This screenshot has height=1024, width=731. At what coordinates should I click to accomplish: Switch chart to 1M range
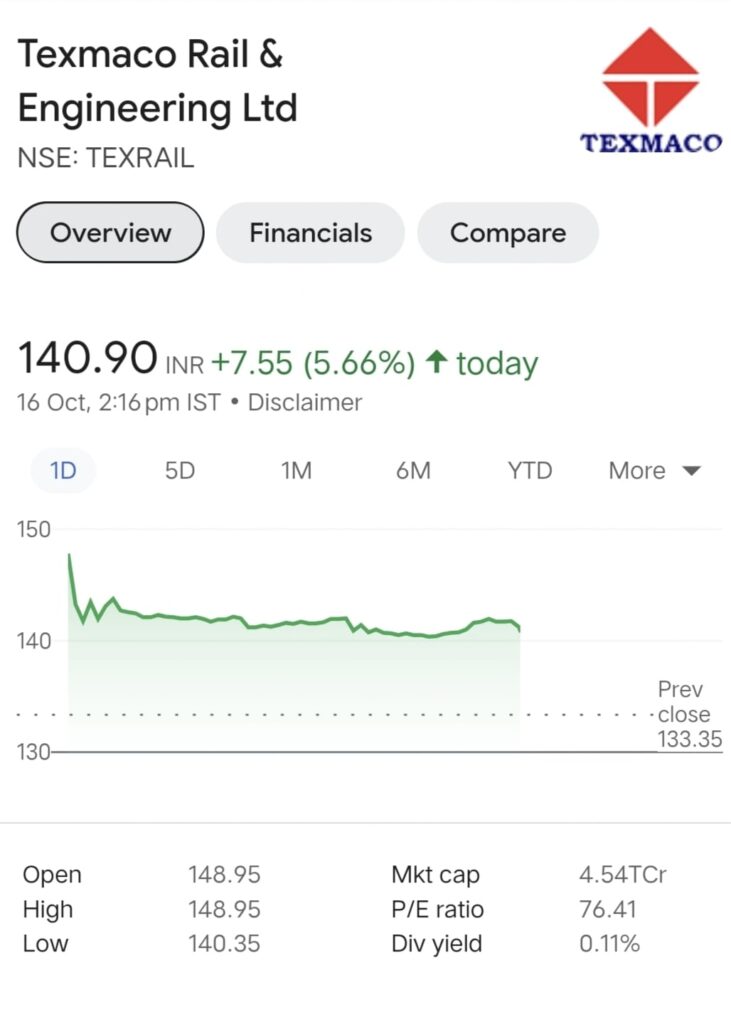pyautogui.click(x=296, y=471)
